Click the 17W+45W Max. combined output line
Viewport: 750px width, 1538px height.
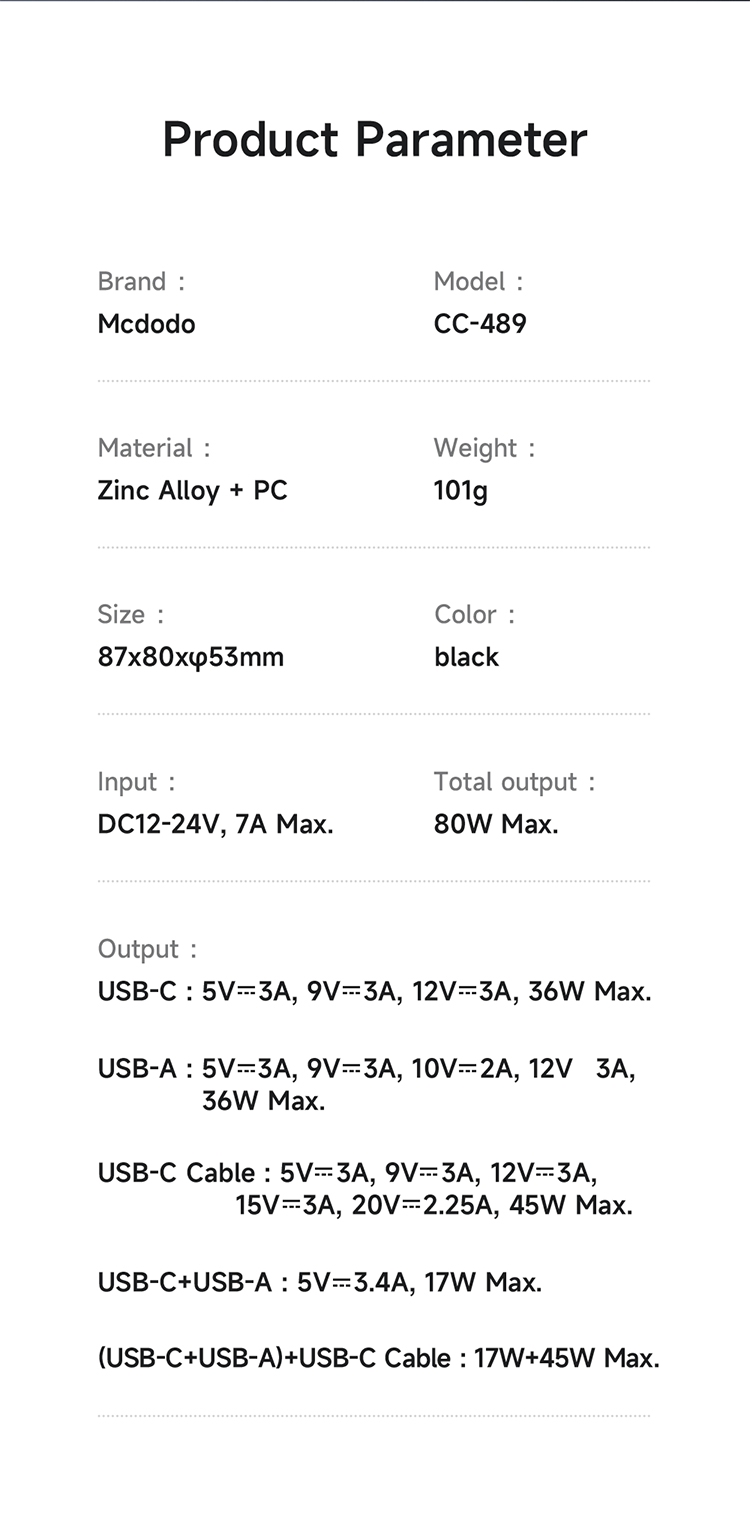coord(378,1358)
